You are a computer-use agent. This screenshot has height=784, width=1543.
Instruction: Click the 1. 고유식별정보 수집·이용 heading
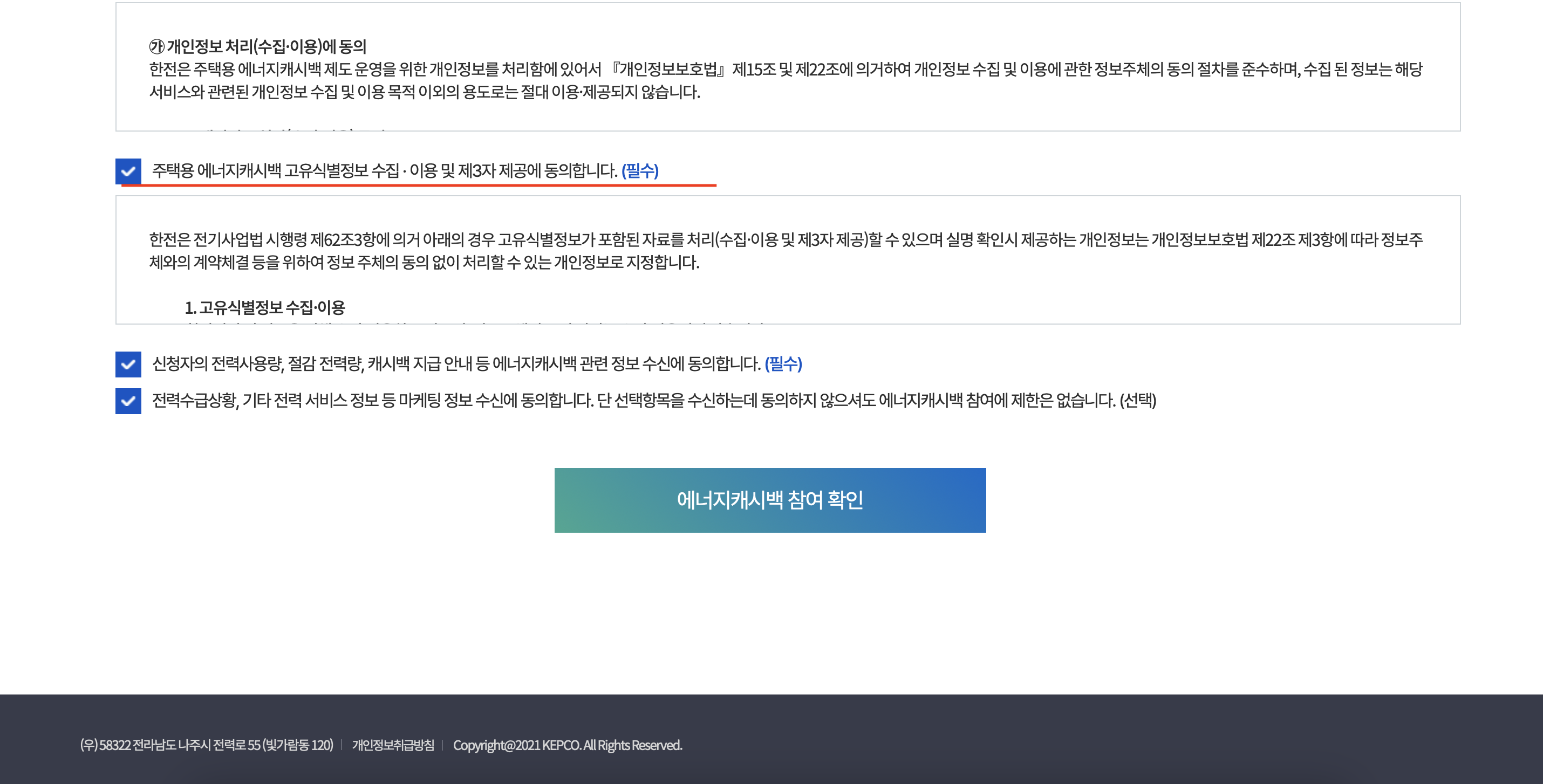point(265,308)
